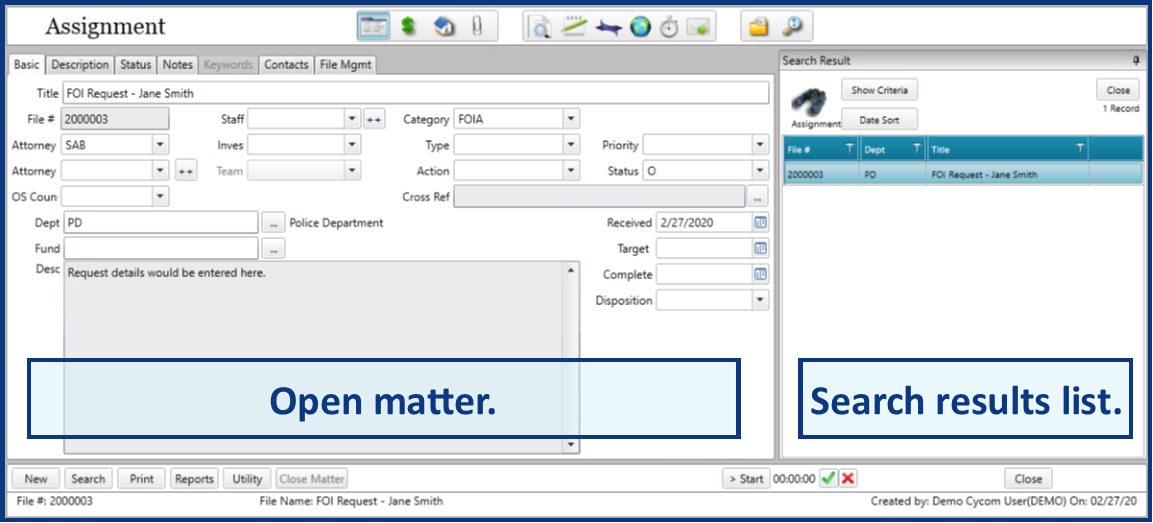Open the Cross Ref ellipsis button
This screenshot has height=523, width=1153.
[x=757, y=197]
